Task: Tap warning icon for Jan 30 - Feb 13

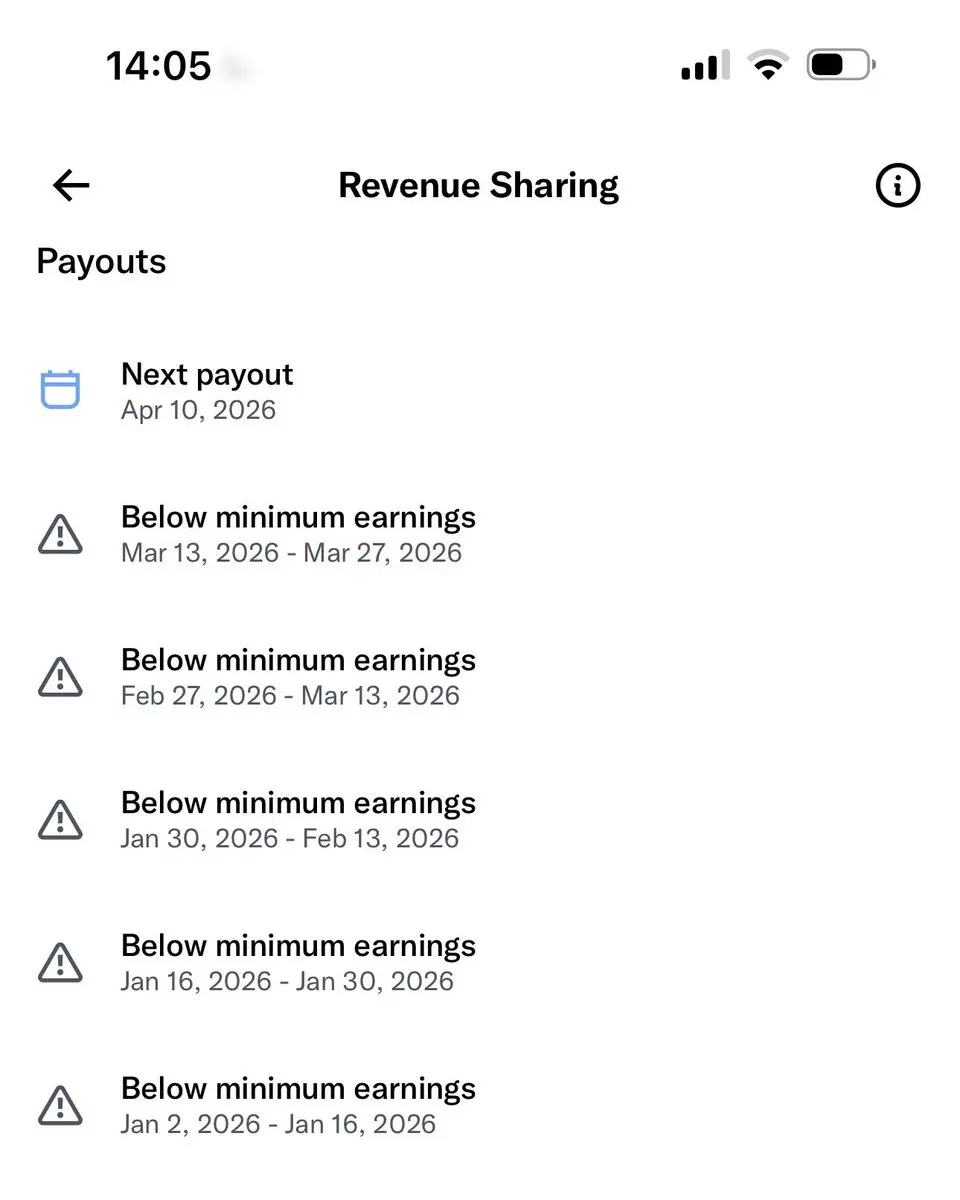Action: coord(60,820)
